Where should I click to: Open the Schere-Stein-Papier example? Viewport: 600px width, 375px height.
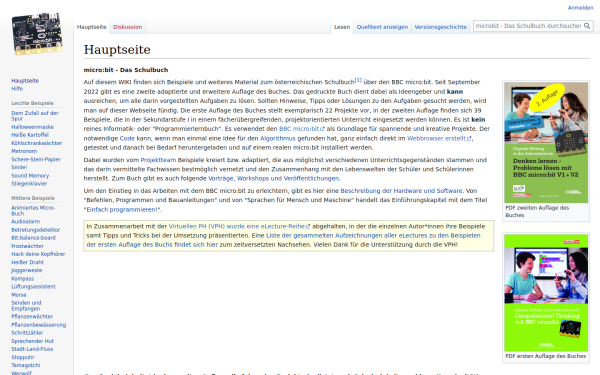(36, 159)
